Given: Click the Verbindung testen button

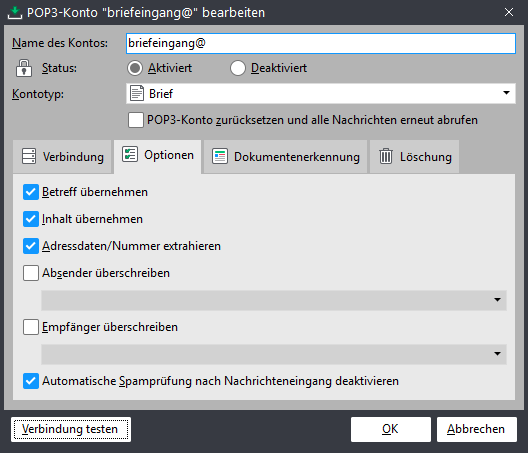Looking at the screenshot, I should (71, 429).
